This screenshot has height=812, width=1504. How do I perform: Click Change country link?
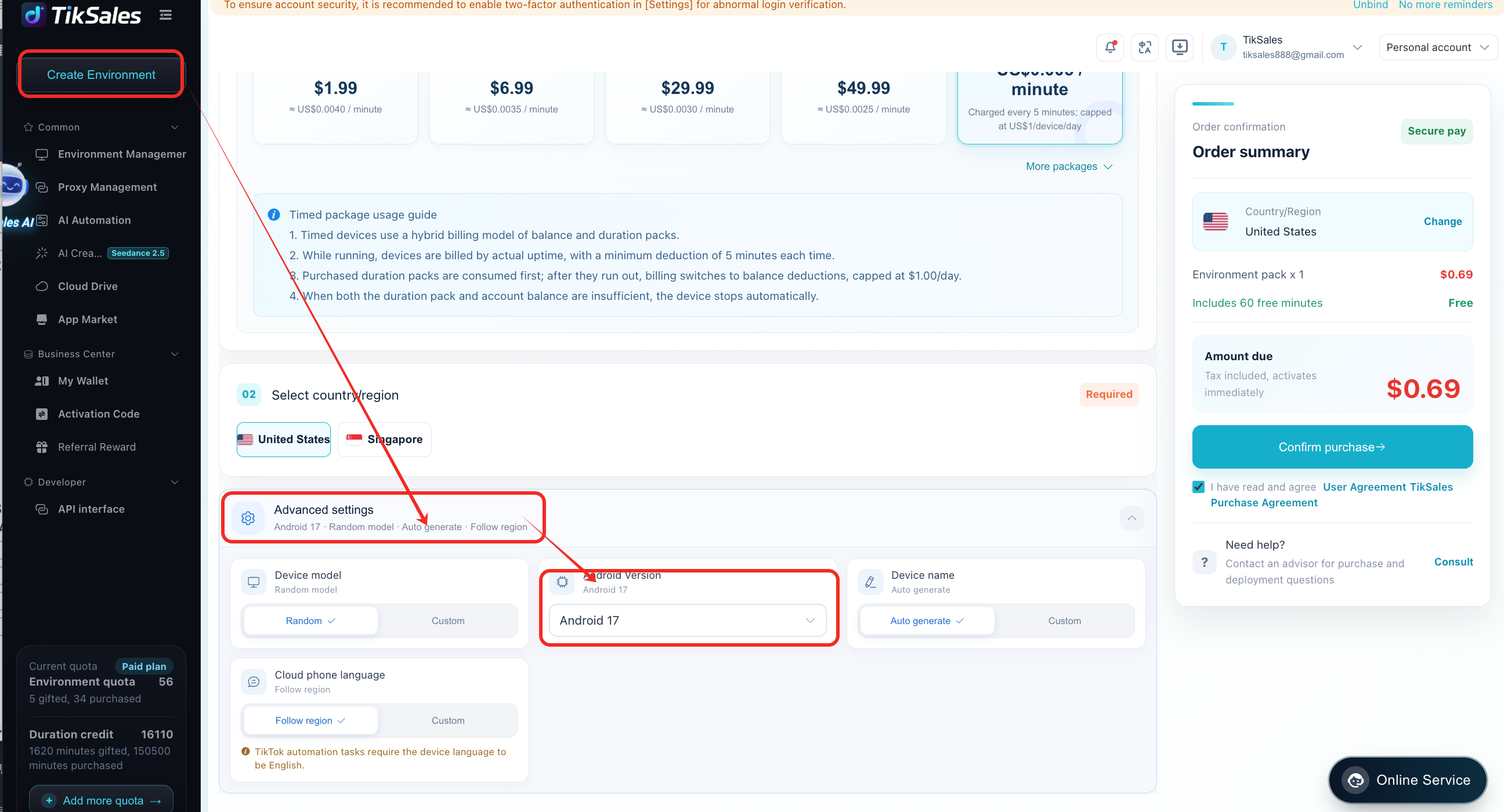click(1442, 221)
